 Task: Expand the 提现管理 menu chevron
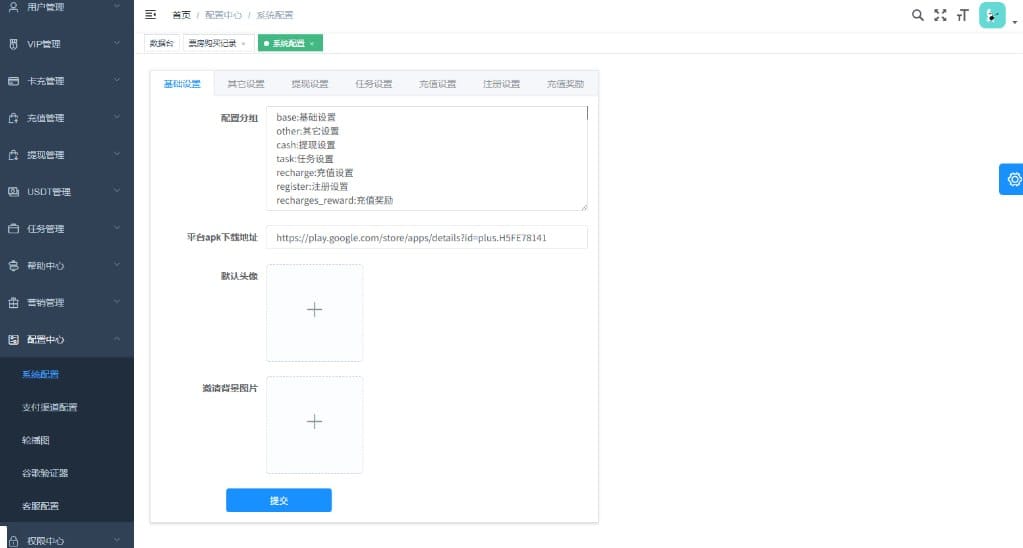click(117, 154)
